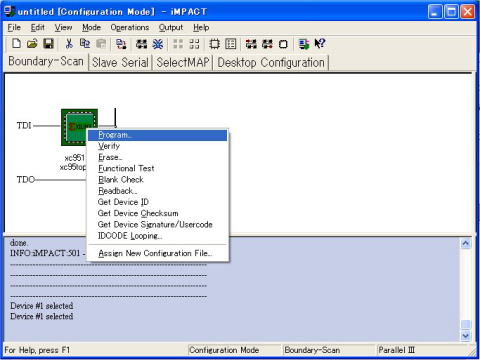The width and height of the screenshot is (480, 360).
Task: Switch to the Desktop Configuration tab
Action: 271,63
